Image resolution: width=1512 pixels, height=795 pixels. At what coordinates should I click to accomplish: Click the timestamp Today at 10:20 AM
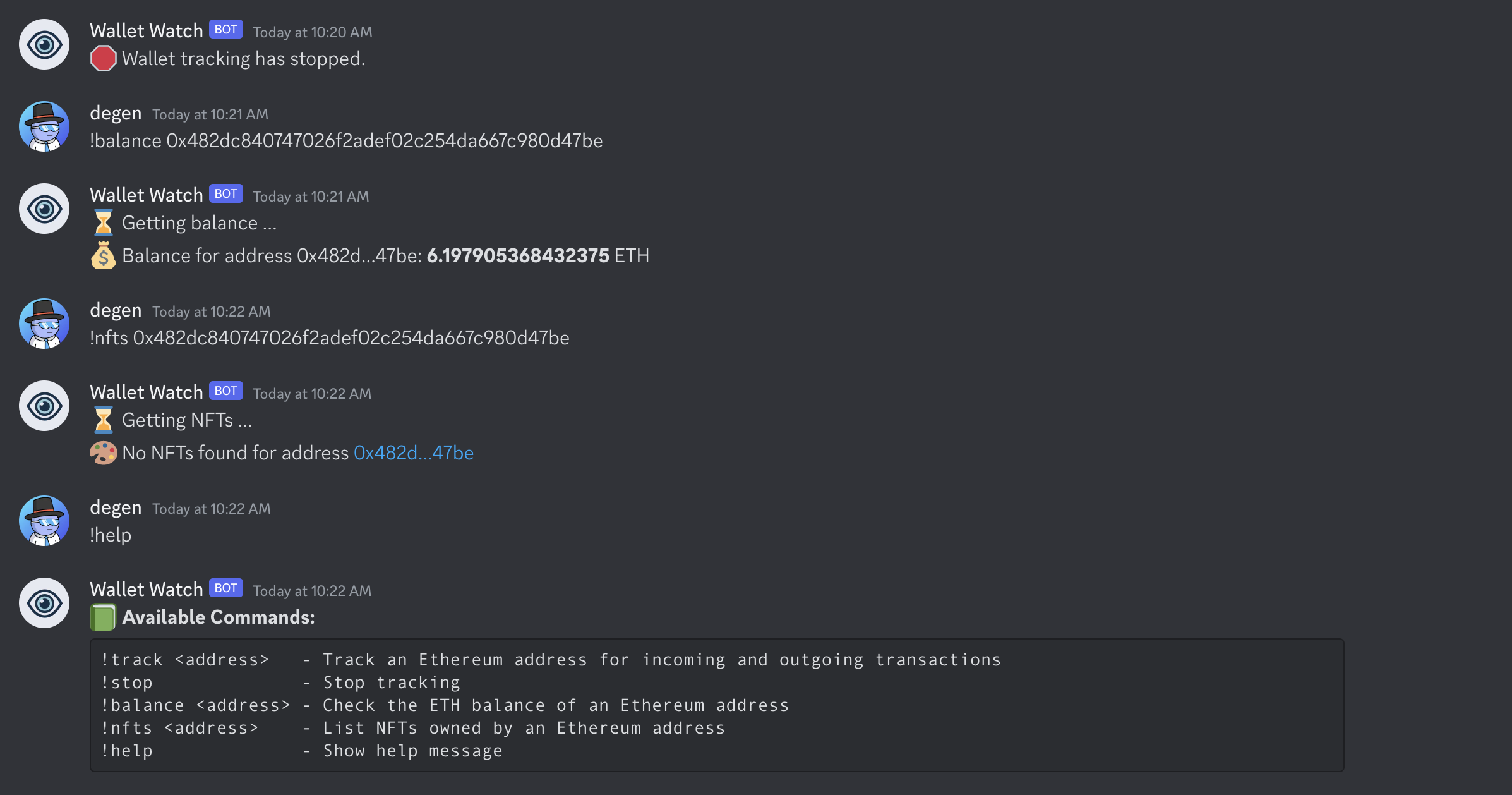click(x=312, y=31)
